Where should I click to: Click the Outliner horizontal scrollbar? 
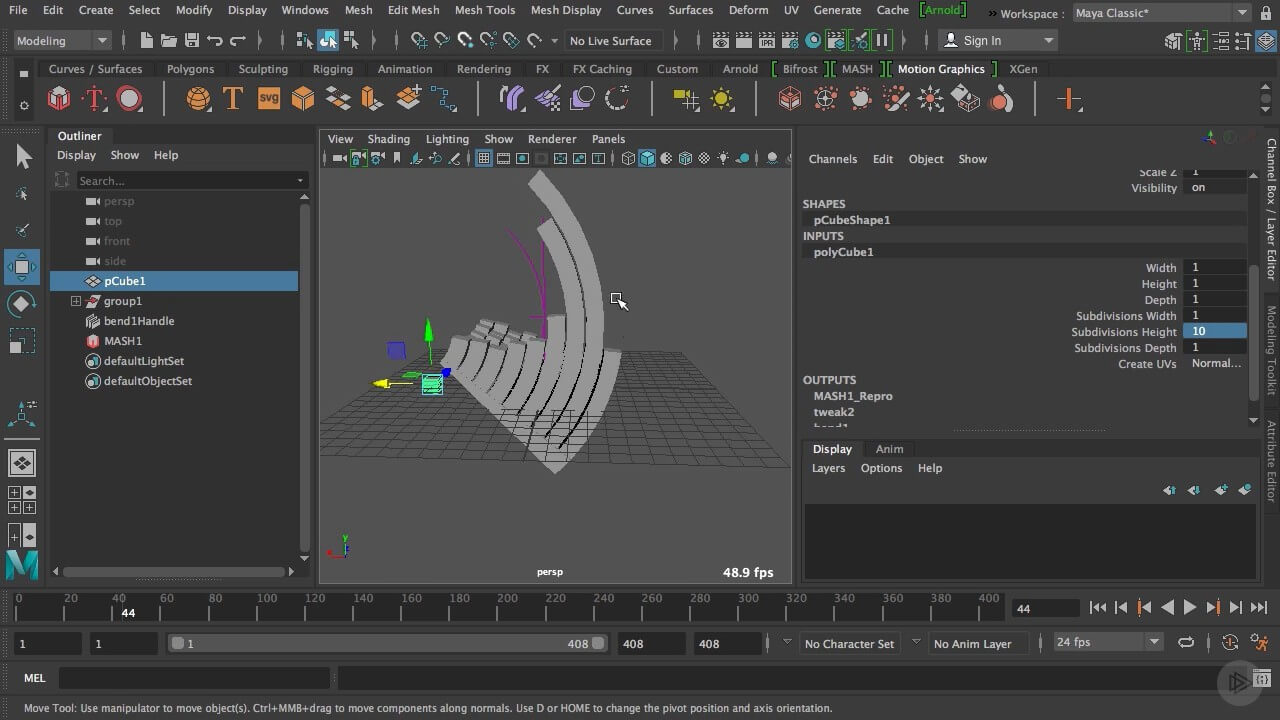coord(173,572)
